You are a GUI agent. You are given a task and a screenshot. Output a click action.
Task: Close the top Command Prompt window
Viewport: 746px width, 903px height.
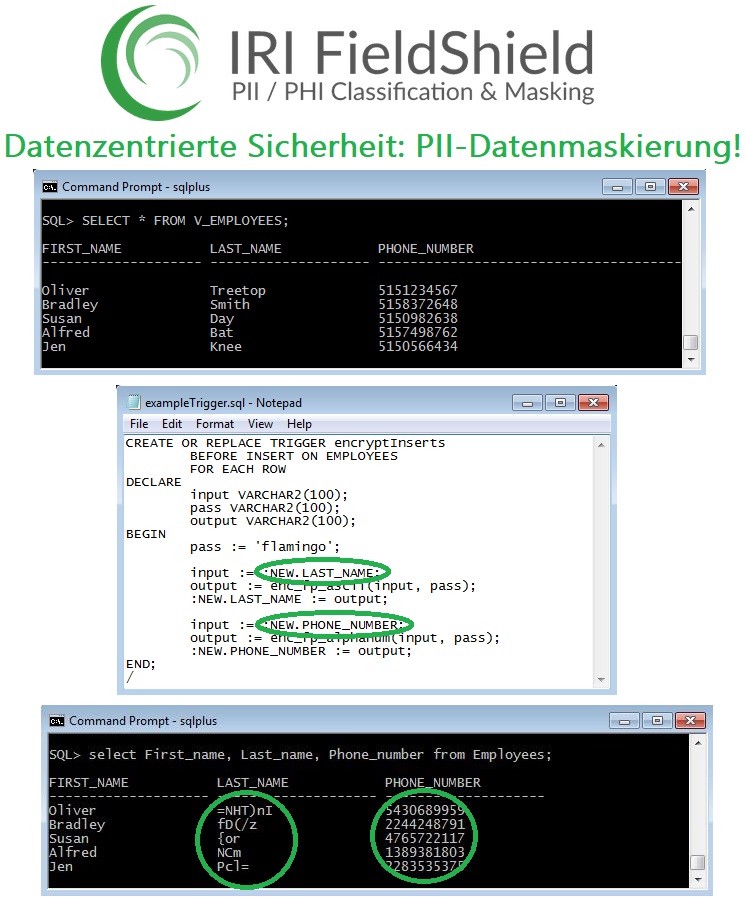pyautogui.click(x=683, y=187)
